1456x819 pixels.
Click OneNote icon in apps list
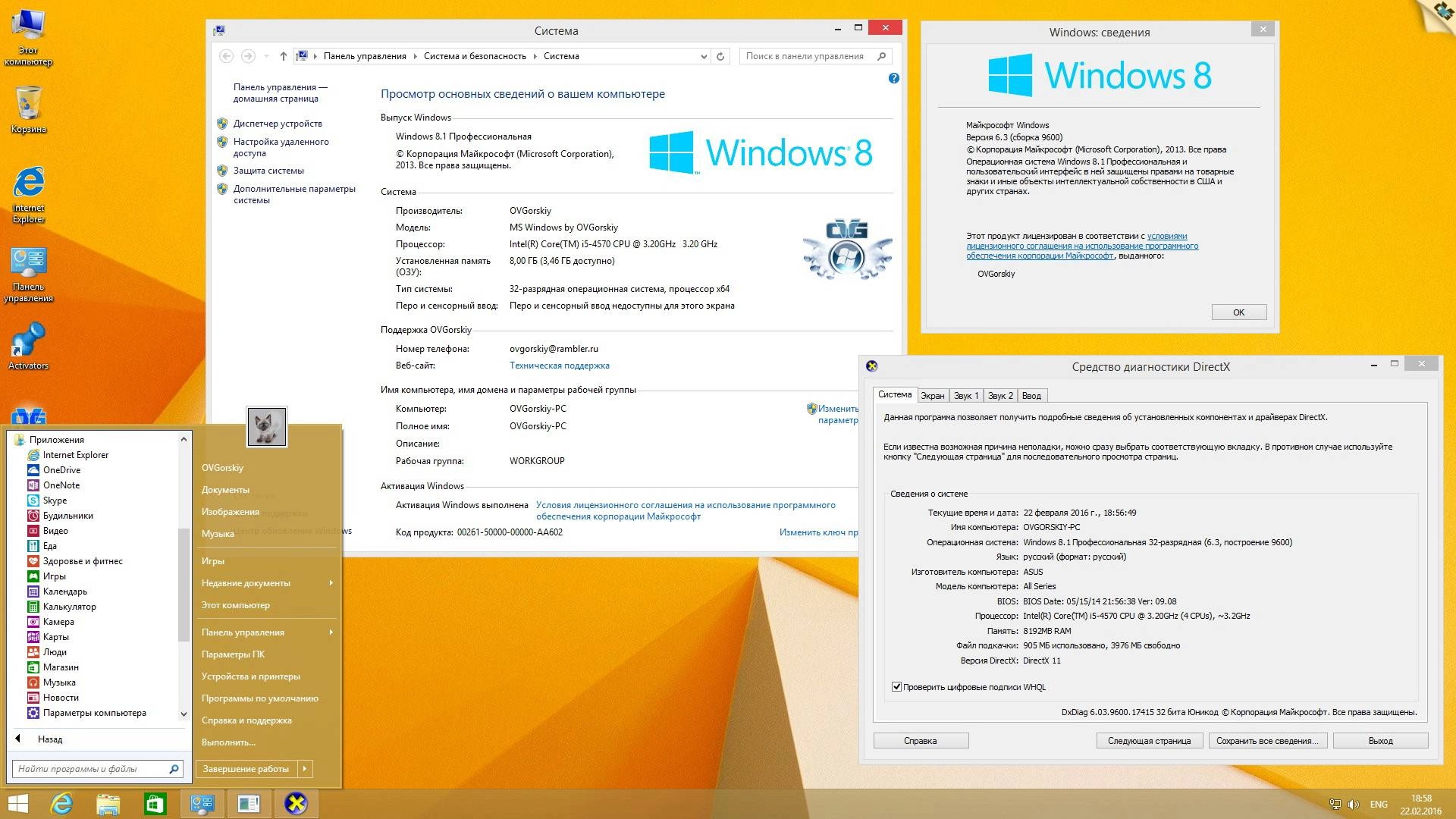point(33,485)
